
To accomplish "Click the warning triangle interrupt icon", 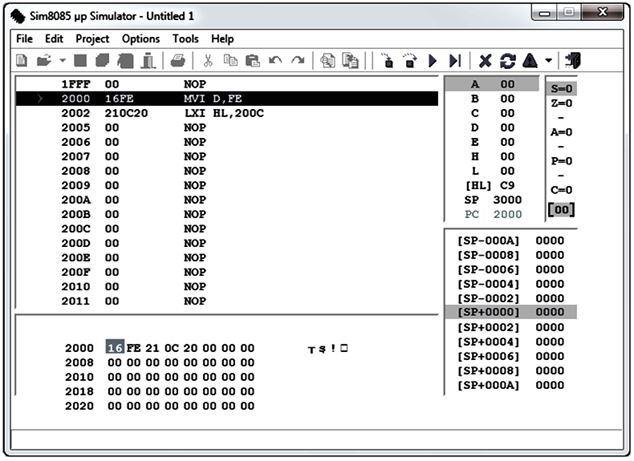I will click(x=530, y=61).
